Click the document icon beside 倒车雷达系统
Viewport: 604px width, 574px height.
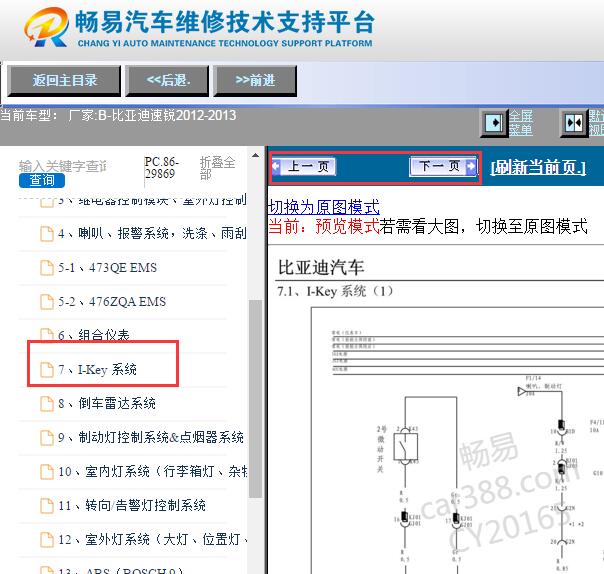click(x=47, y=404)
